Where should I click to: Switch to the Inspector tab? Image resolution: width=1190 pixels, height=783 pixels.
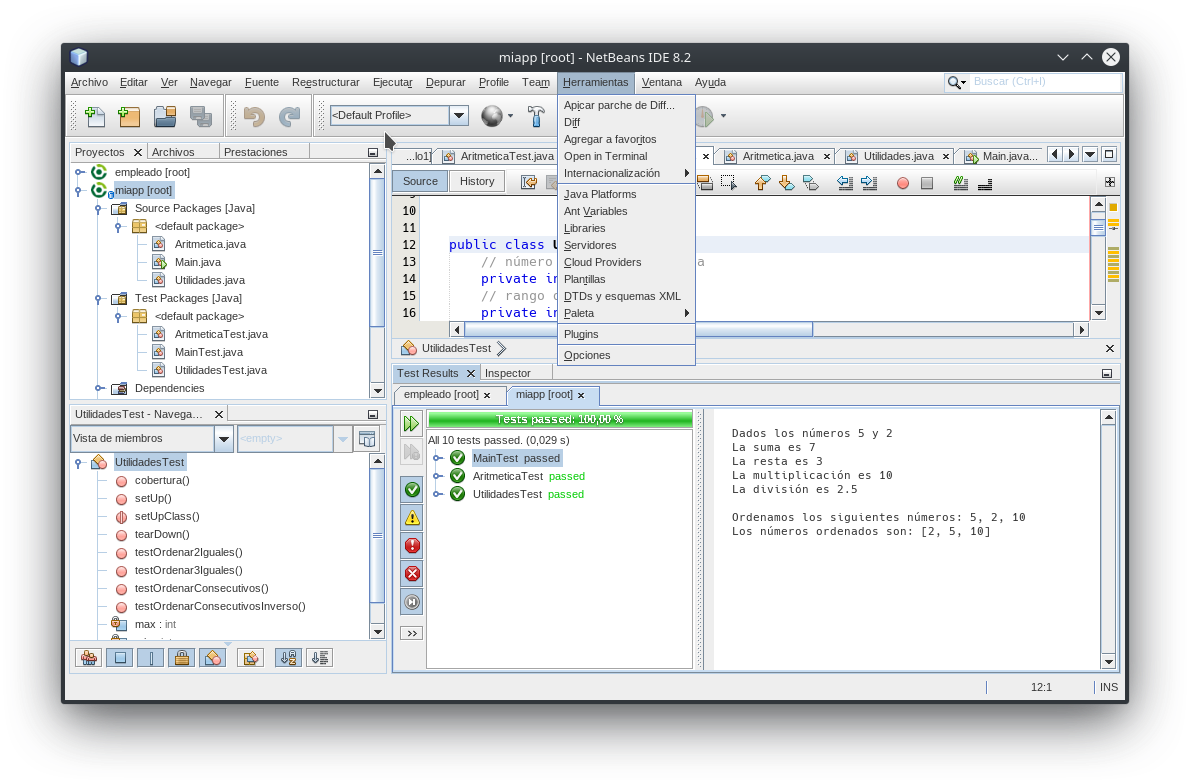click(x=508, y=373)
